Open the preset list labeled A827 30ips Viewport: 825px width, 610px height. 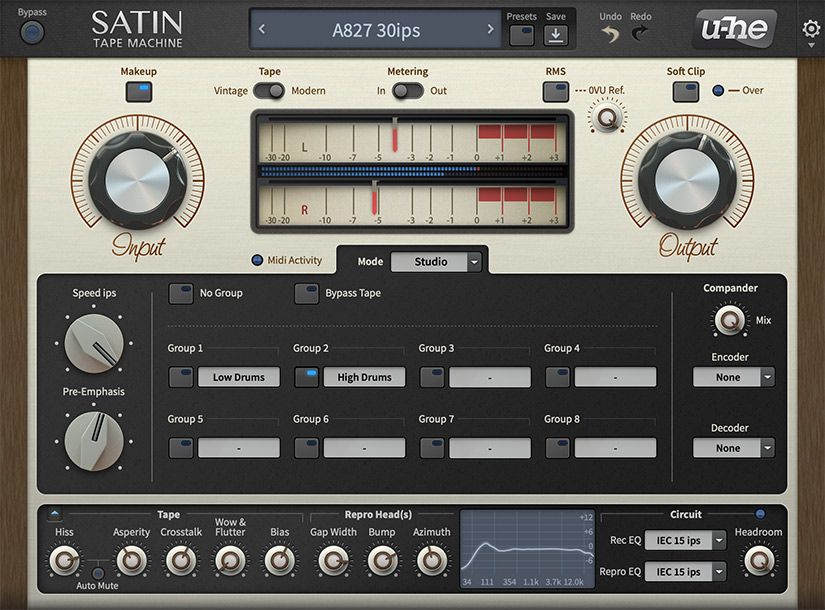pyautogui.click(x=375, y=29)
